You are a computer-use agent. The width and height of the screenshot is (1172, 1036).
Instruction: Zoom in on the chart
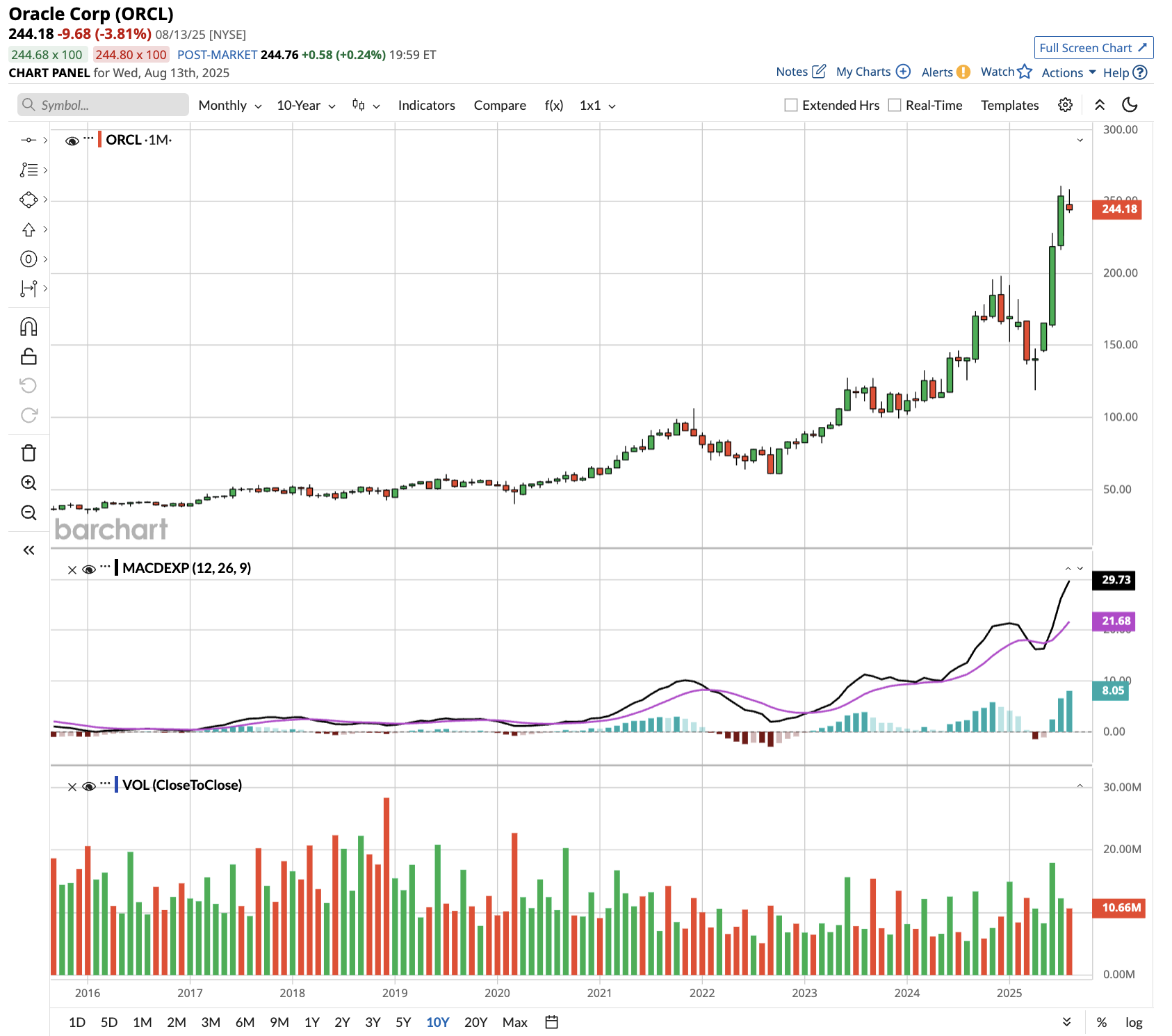pyautogui.click(x=29, y=483)
